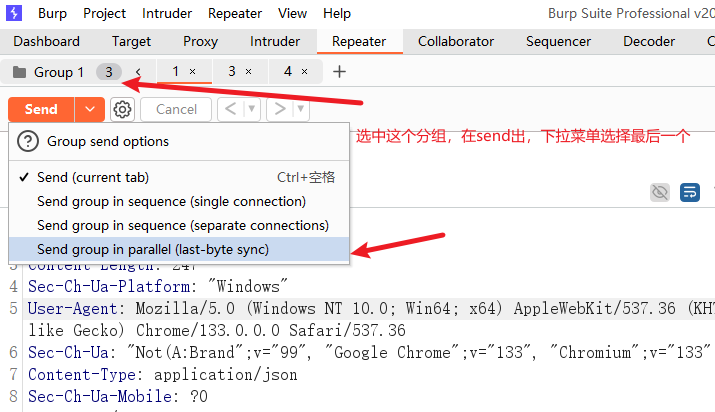The image size is (715, 412).
Task: Add a new Repeater tab with plus
Action: [339, 72]
